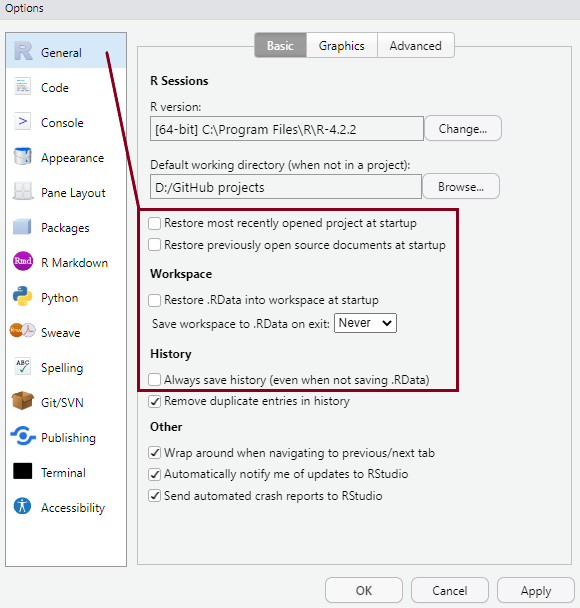580x608 pixels.
Task: Select the R Markdown label in sidebar
Action: 74,263
